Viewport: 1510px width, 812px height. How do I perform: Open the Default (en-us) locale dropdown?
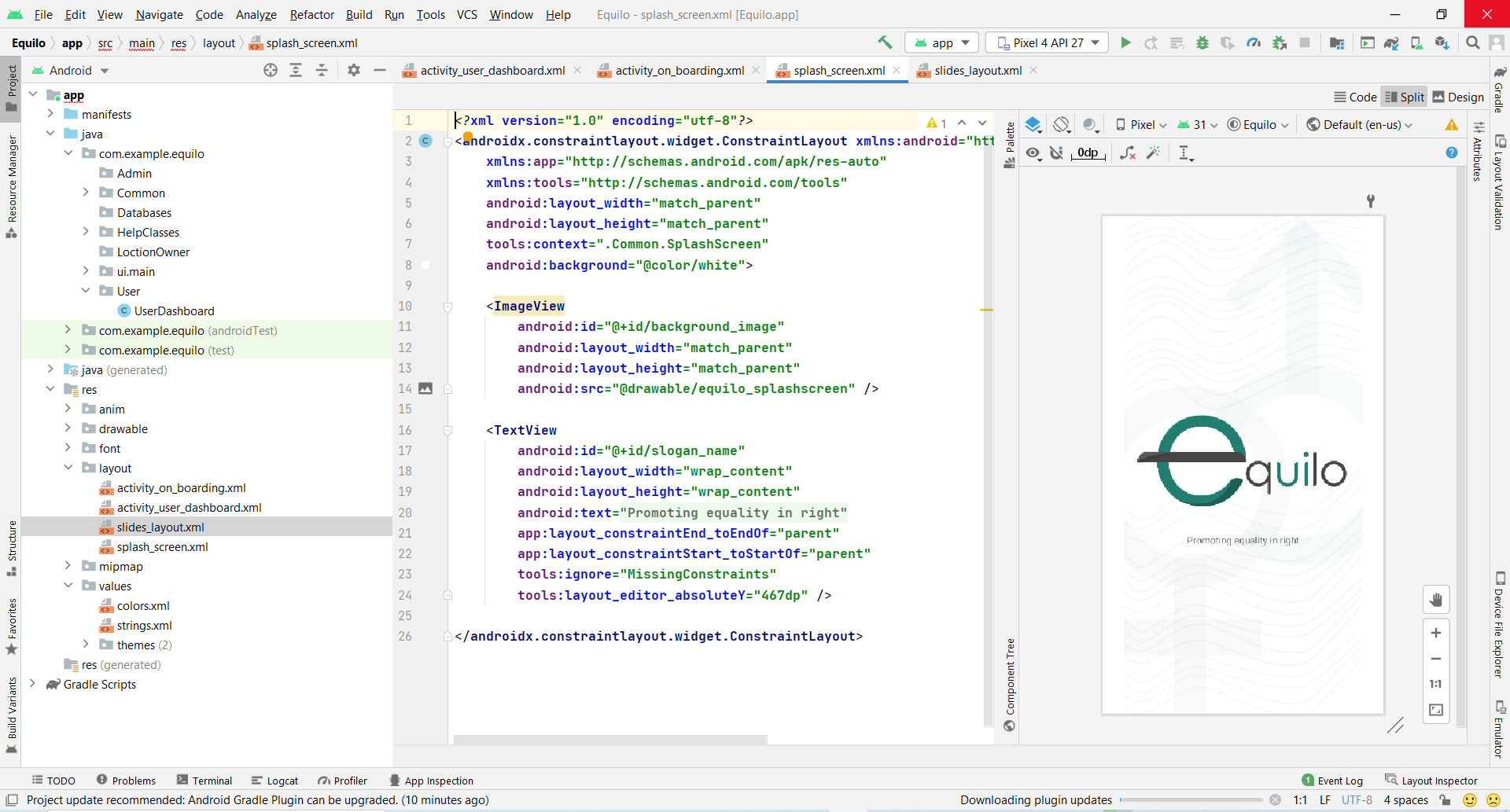pyautogui.click(x=1359, y=124)
